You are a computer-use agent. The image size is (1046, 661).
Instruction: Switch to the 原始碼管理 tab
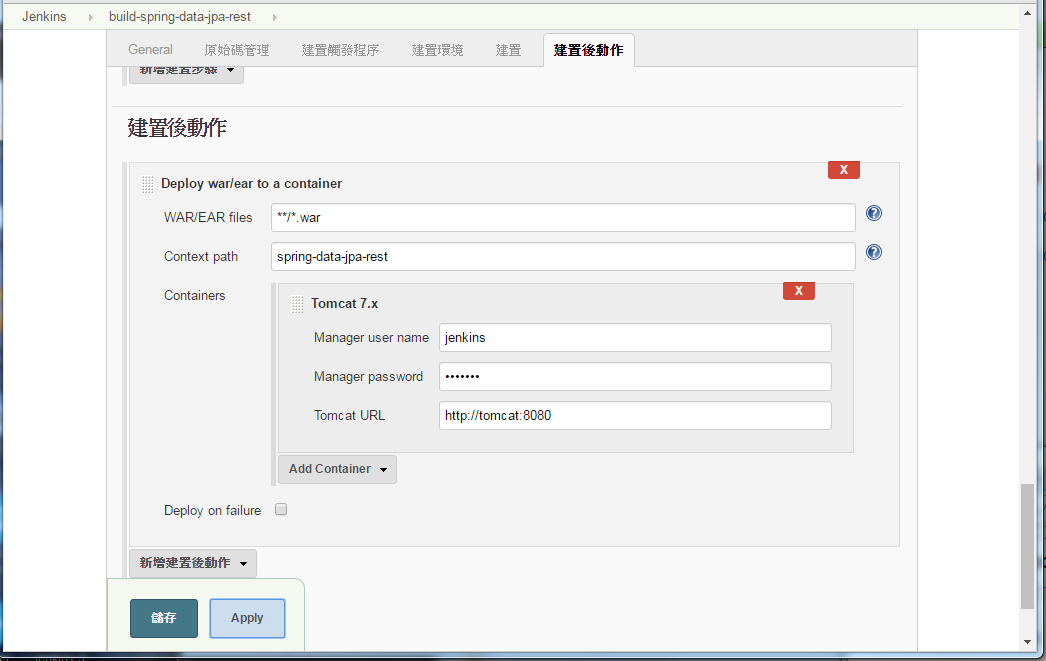(237, 50)
